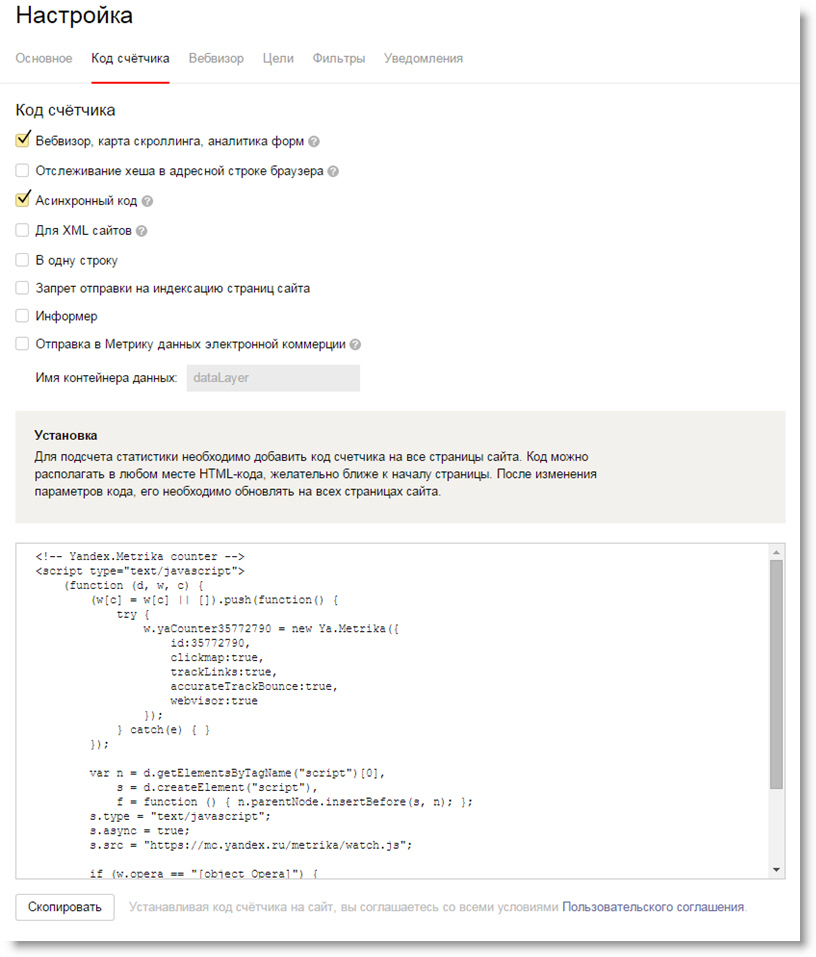816x957 pixels.
Task: Click the (function (d, w, c) line
Action: 133,585
